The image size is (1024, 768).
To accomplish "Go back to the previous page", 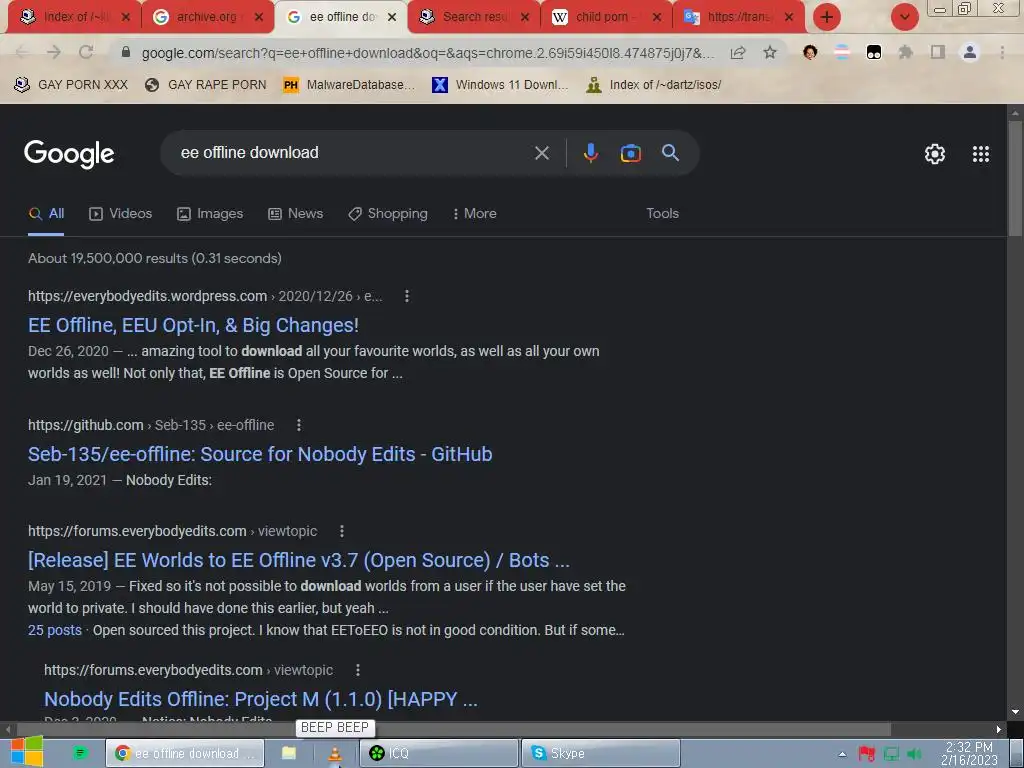I will 22,52.
